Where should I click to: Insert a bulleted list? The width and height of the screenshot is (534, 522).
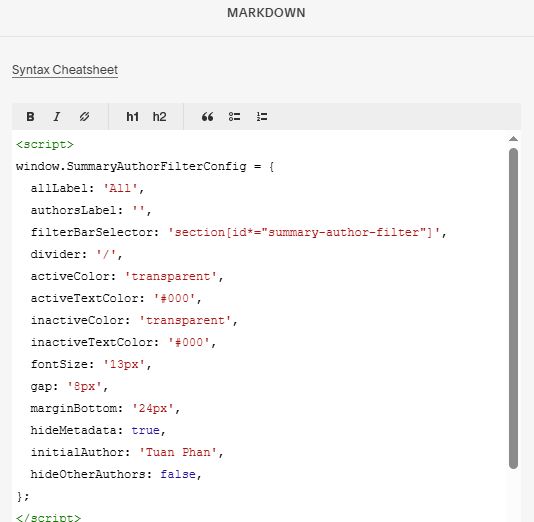234,117
